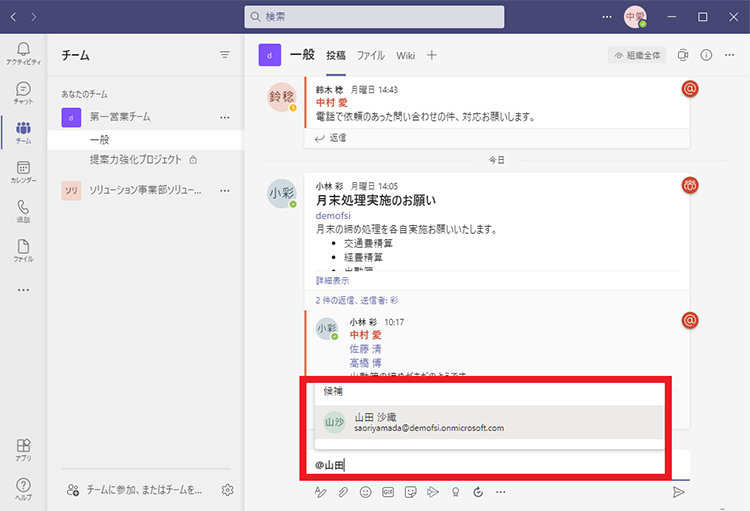Switch to the 投稿 tab

coord(336,56)
